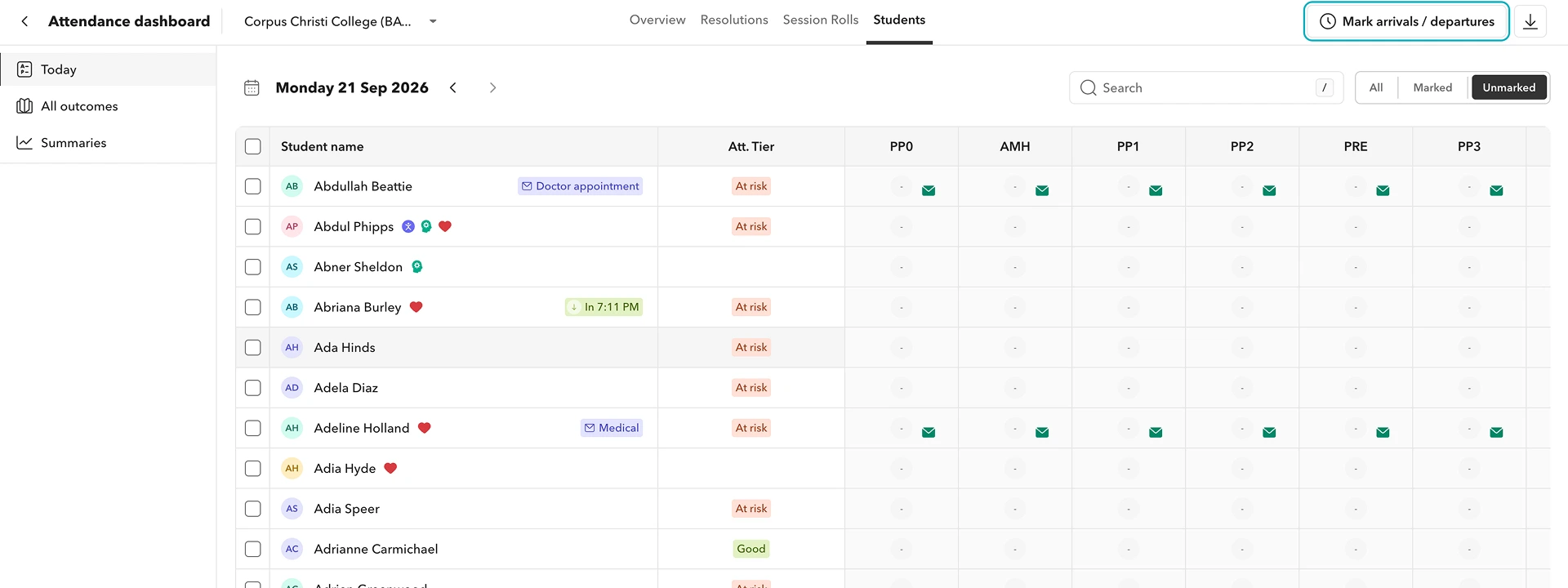Filter by Marked students
Image resolution: width=1568 pixels, height=588 pixels.
click(x=1432, y=87)
